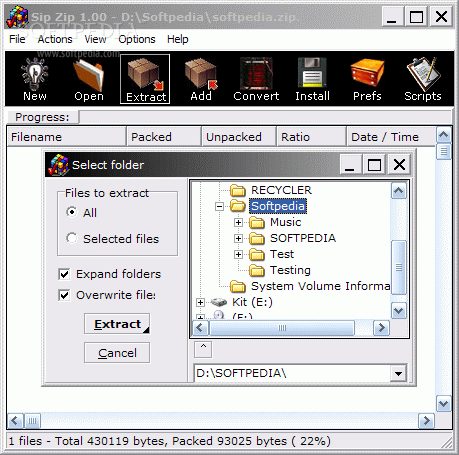The image size is (459, 455).
Task: Select the Selected files radio option
Action: coord(71,238)
